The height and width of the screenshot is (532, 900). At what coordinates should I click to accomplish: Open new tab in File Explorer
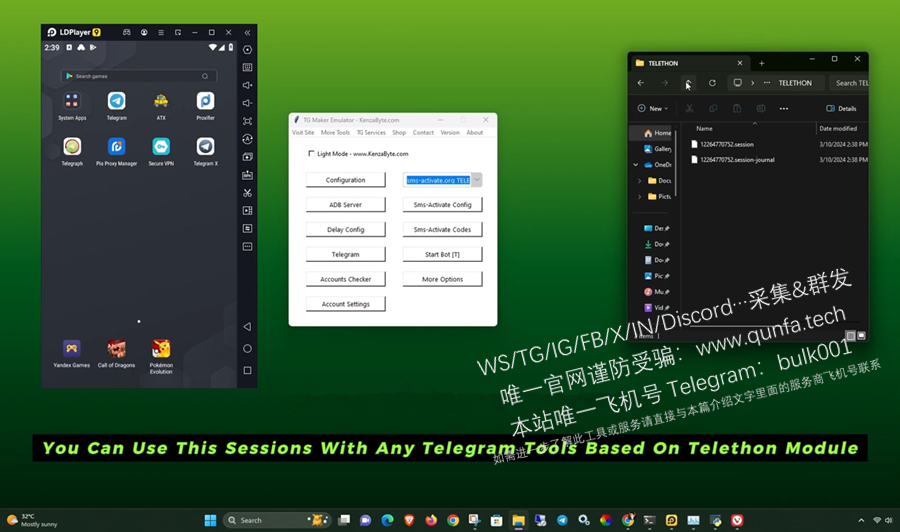[x=762, y=63]
